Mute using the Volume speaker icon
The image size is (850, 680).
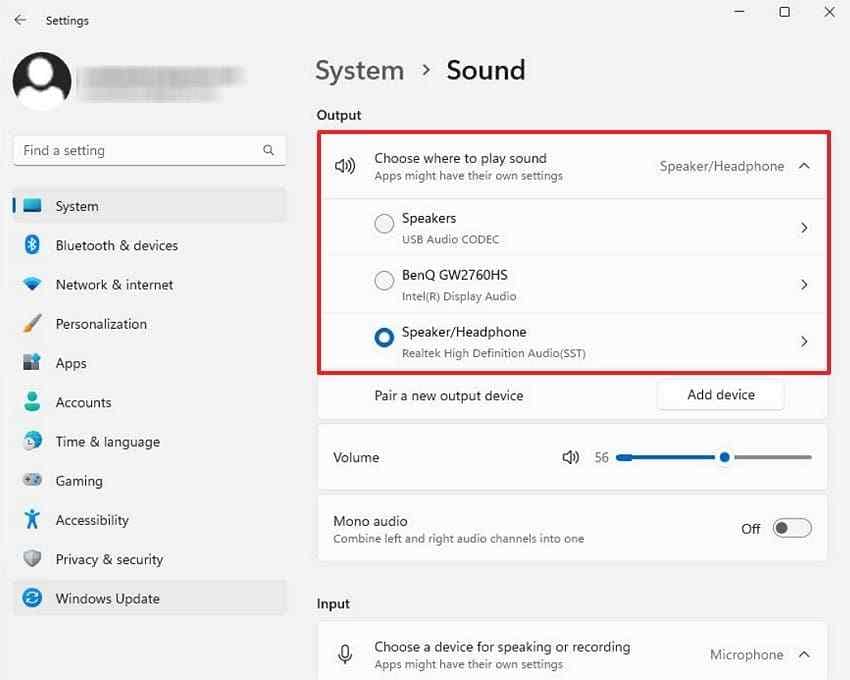point(570,457)
